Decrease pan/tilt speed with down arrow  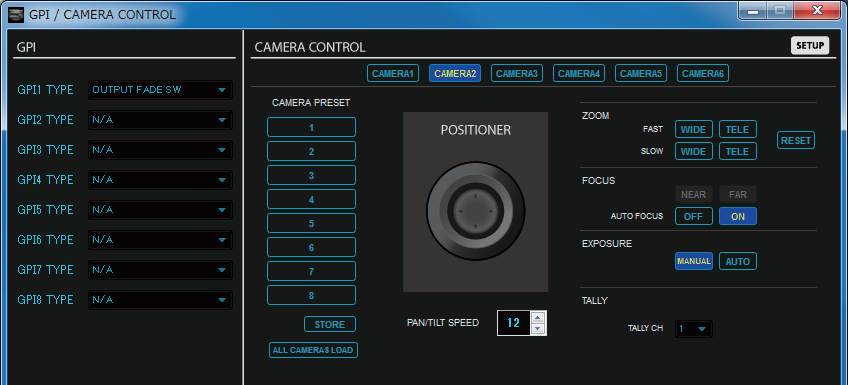click(538, 328)
